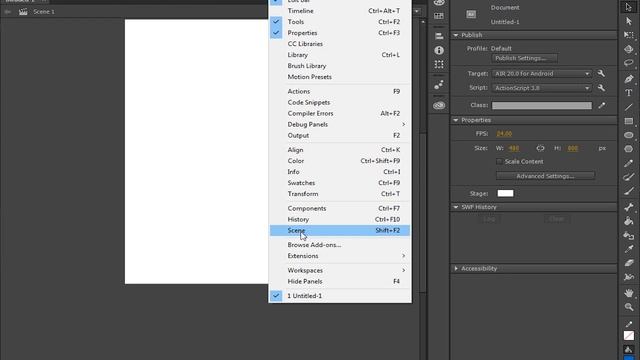The width and height of the screenshot is (640, 360).
Task: Select the Lasso tool
Action: point(629,63)
